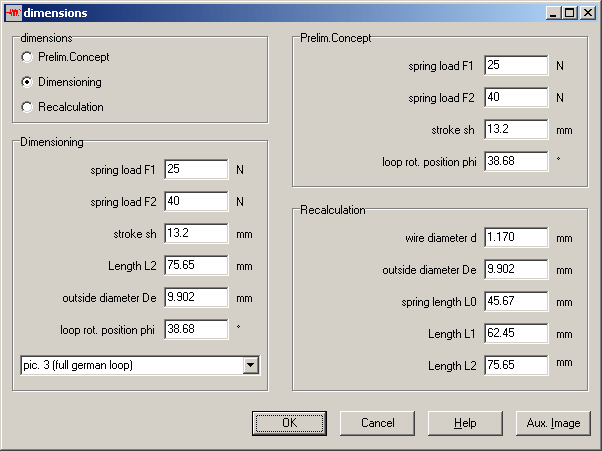Image resolution: width=602 pixels, height=451 pixels.
Task: Select the spring length L0 field
Action: pos(516,302)
